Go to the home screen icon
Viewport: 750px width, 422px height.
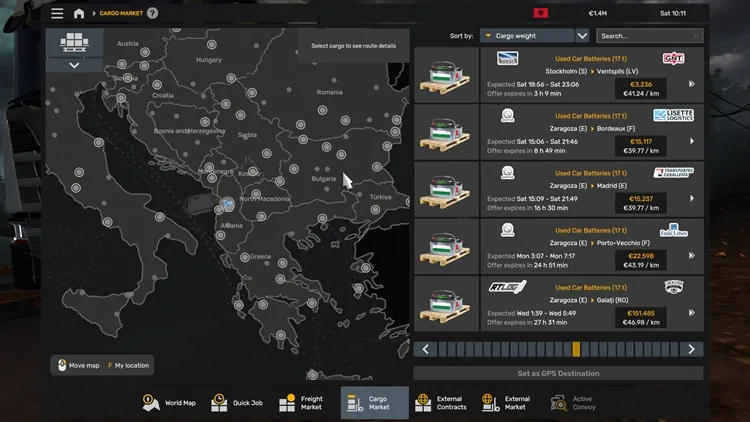point(79,13)
